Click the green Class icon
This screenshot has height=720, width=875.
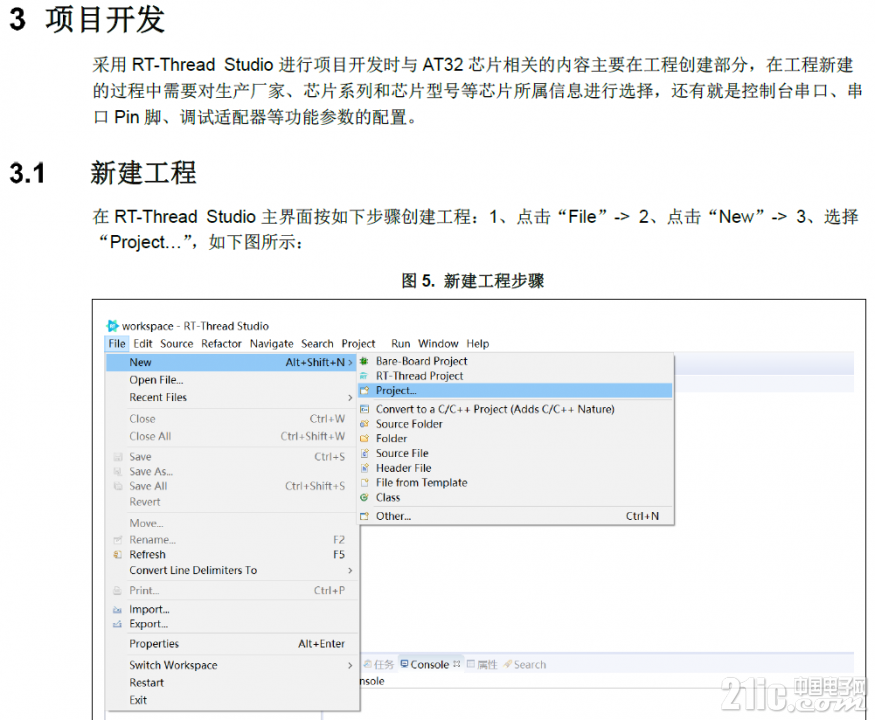click(364, 497)
